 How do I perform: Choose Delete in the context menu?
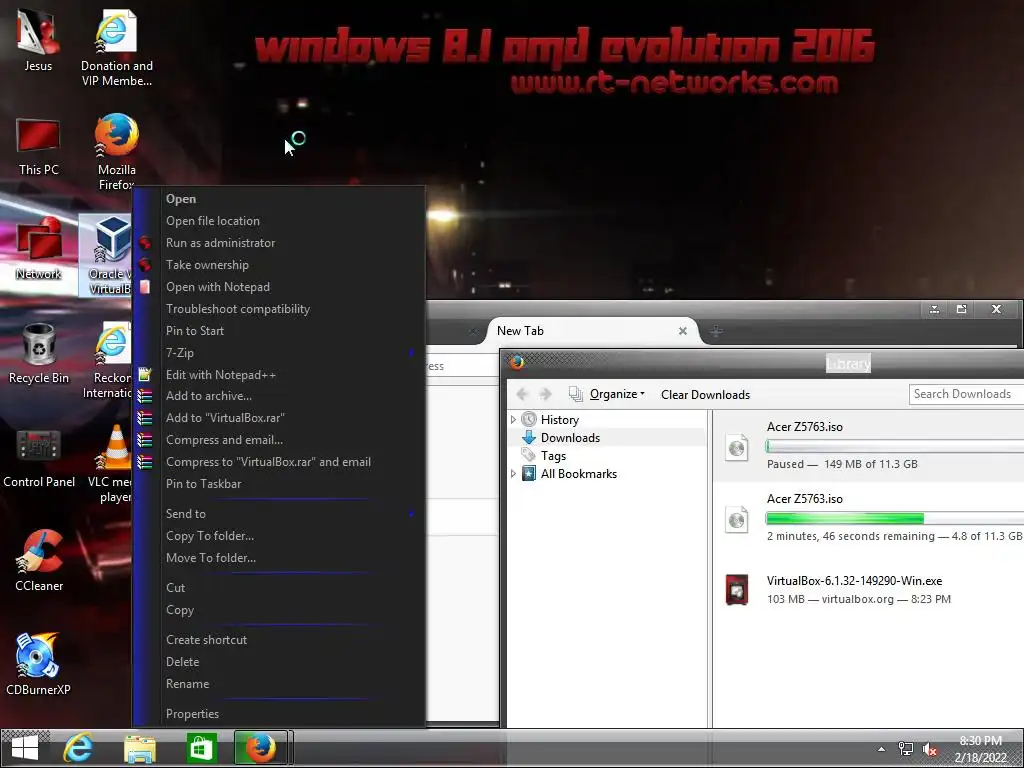coord(278,662)
